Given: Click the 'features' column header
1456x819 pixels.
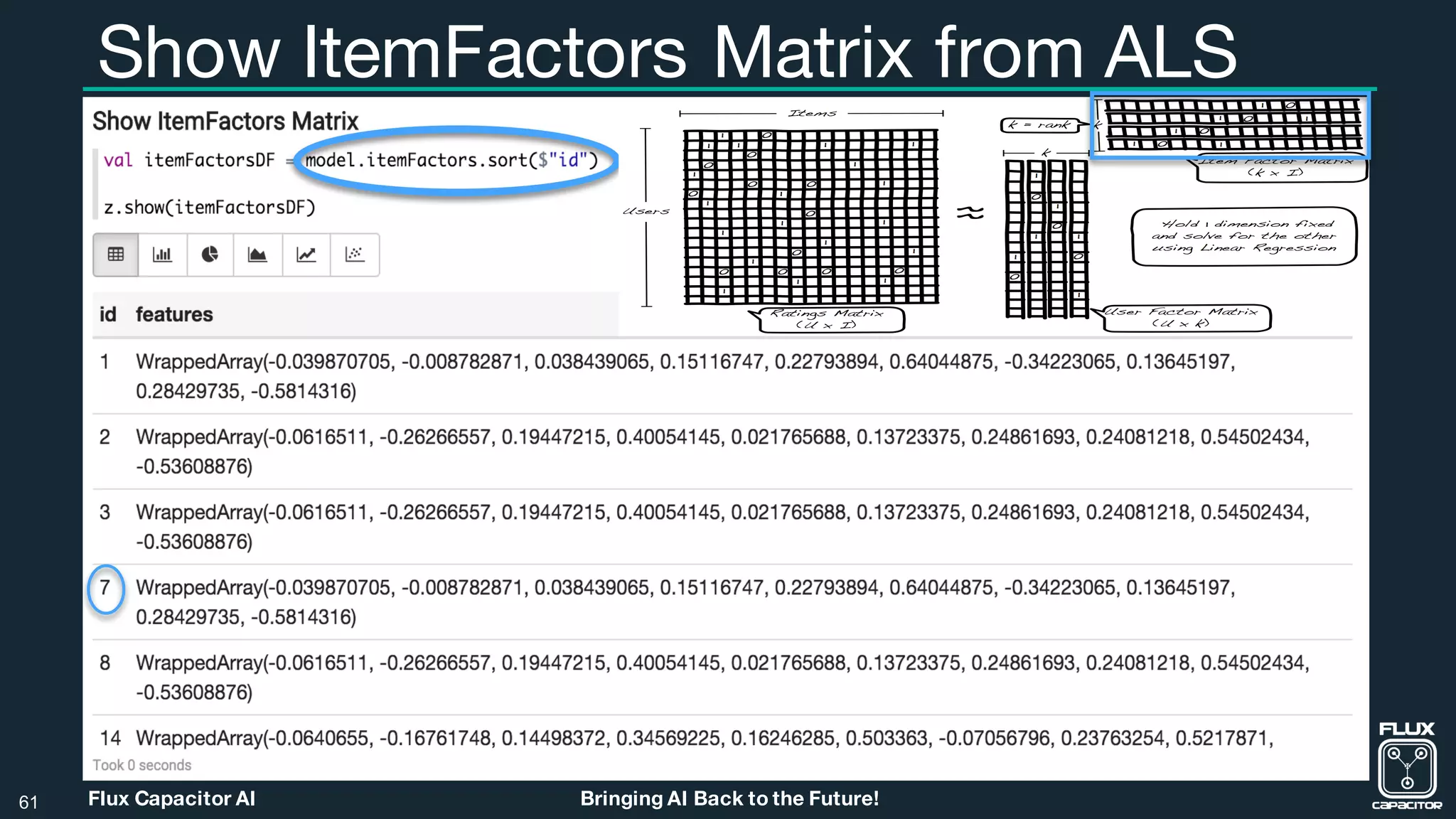Looking at the screenshot, I should (174, 314).
